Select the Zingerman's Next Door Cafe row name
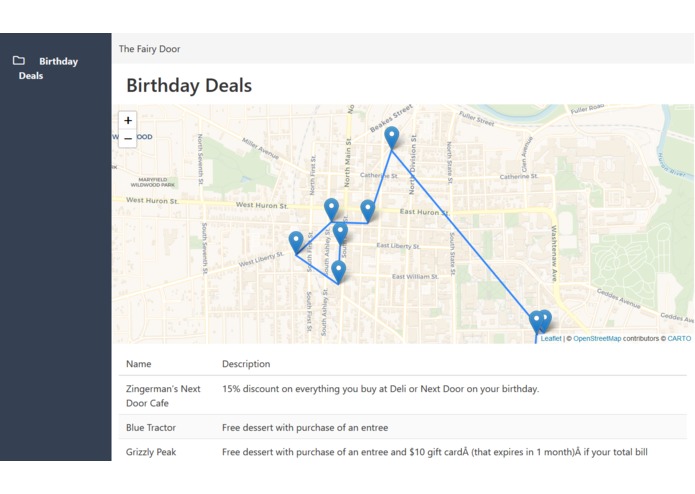This screenshot has height=494, width=695. [x=163, y=396]
